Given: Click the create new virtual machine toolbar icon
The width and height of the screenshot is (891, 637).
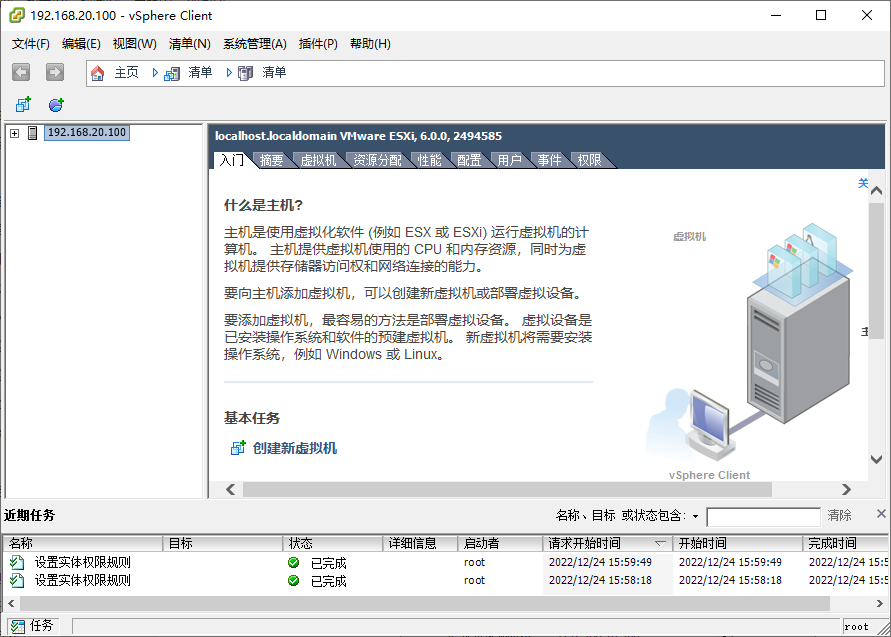Looking at the screenshot, I should (x=22, y=104).
